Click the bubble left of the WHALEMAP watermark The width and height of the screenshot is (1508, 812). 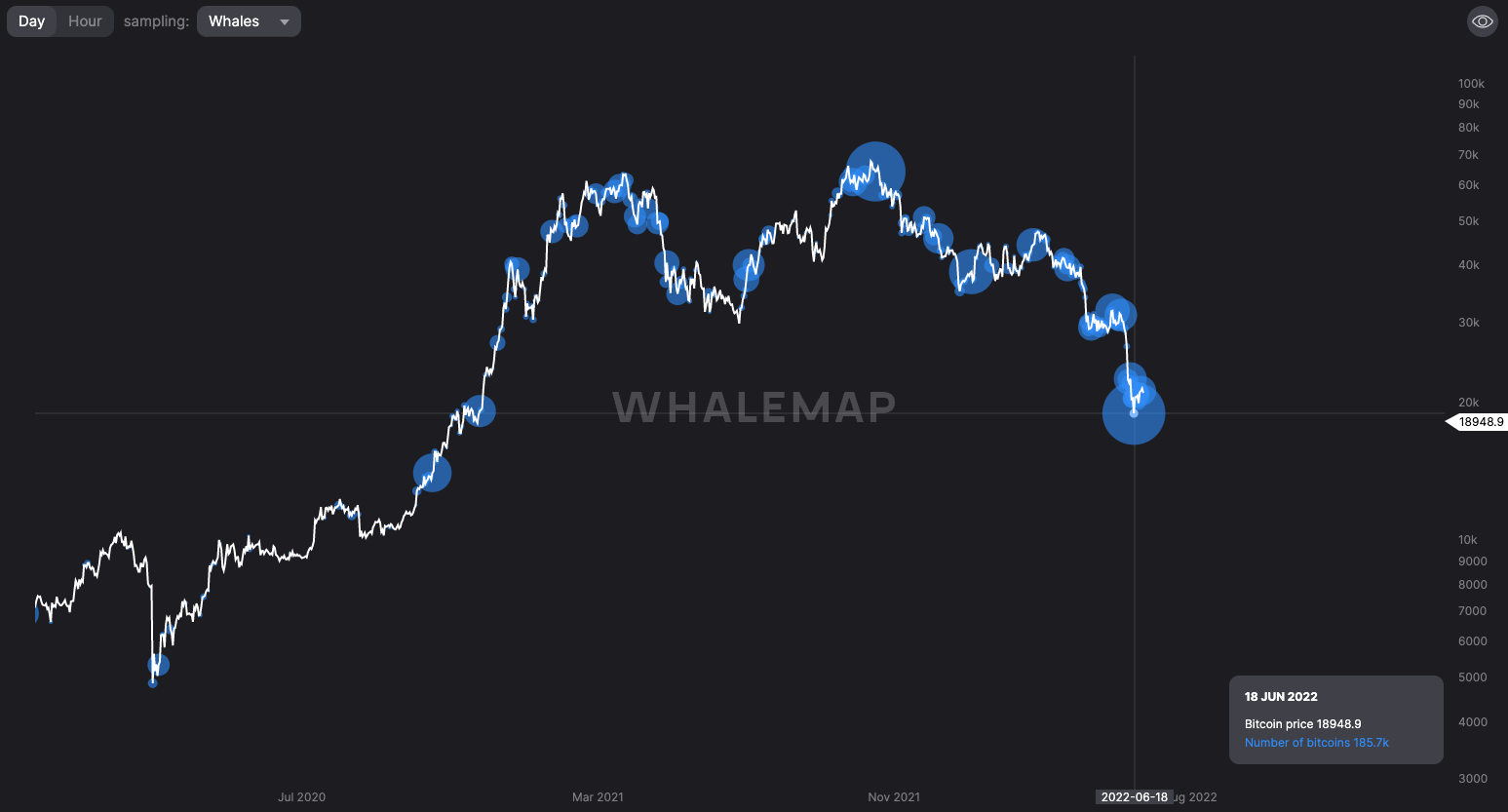(479, 411)
